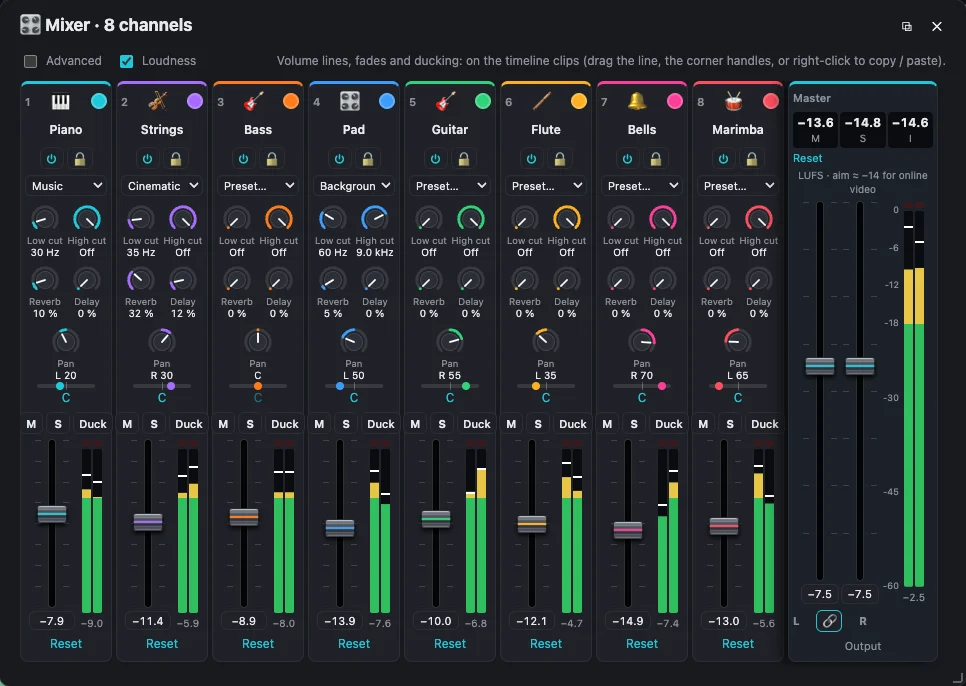Click the Marimba drum instrument icon

tap(733, 101)
